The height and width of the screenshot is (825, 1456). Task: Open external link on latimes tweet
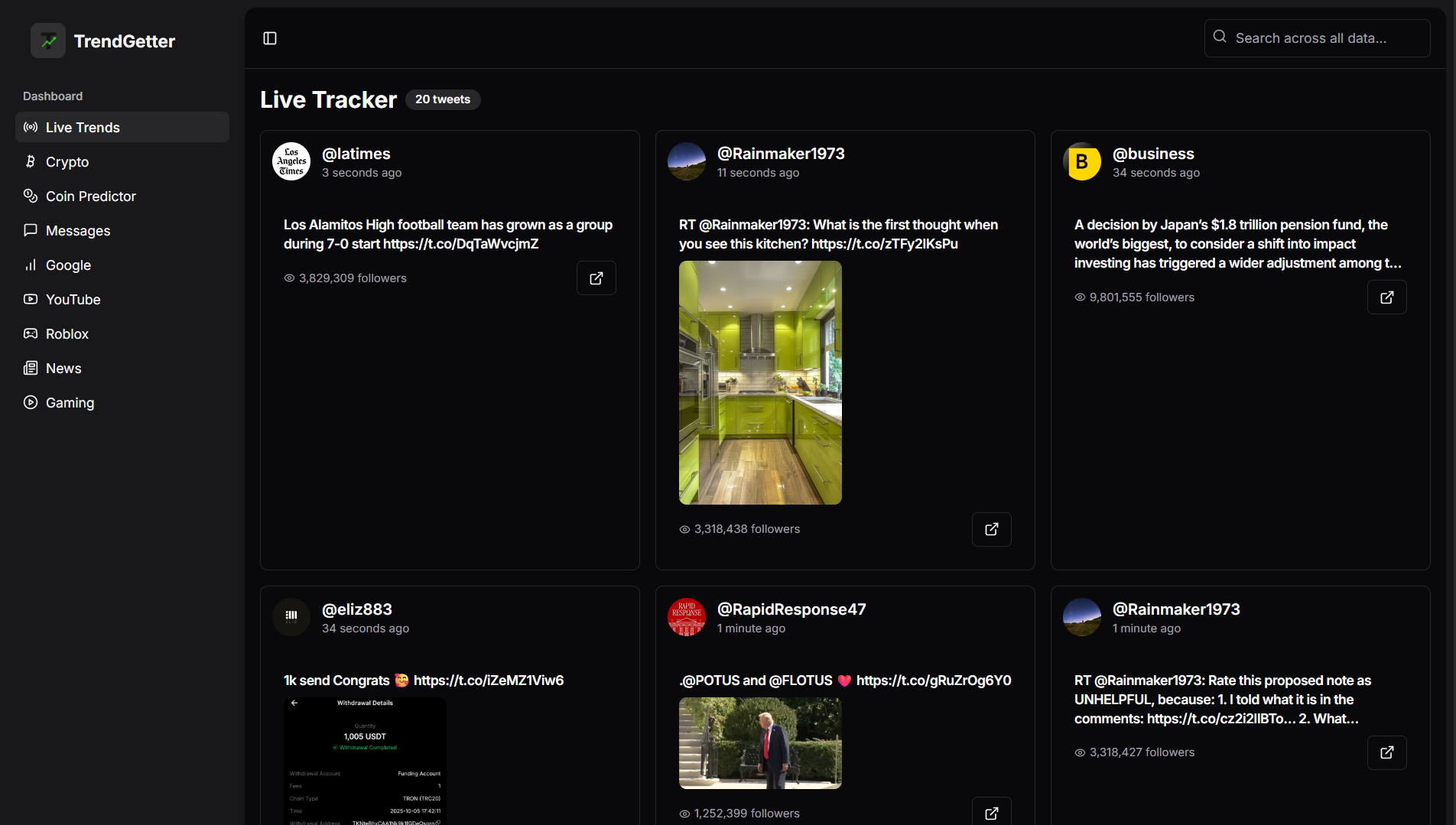tap(596, 278)
